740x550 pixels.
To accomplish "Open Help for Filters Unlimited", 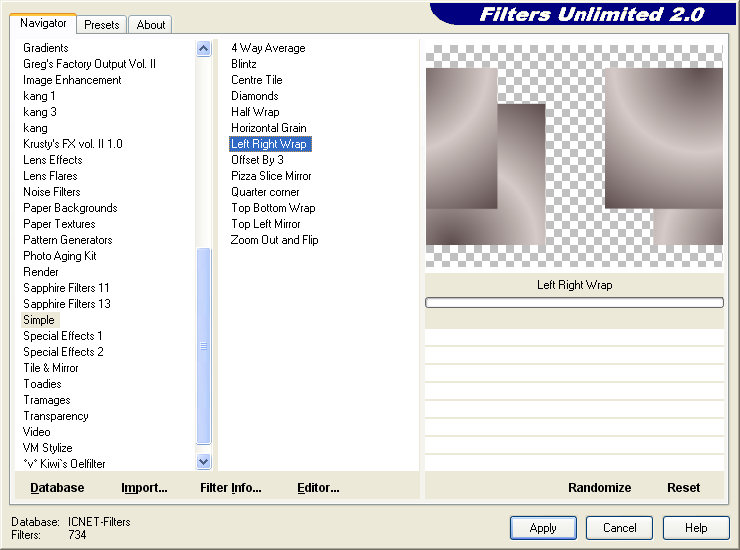I will [x=696, y=528].
